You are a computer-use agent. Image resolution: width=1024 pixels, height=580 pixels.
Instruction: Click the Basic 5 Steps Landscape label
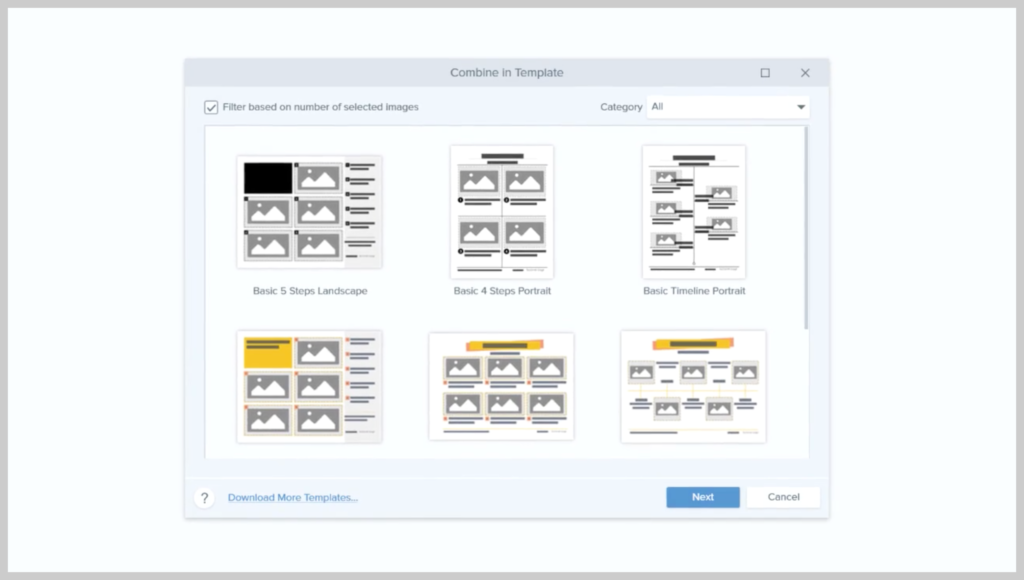310,291
